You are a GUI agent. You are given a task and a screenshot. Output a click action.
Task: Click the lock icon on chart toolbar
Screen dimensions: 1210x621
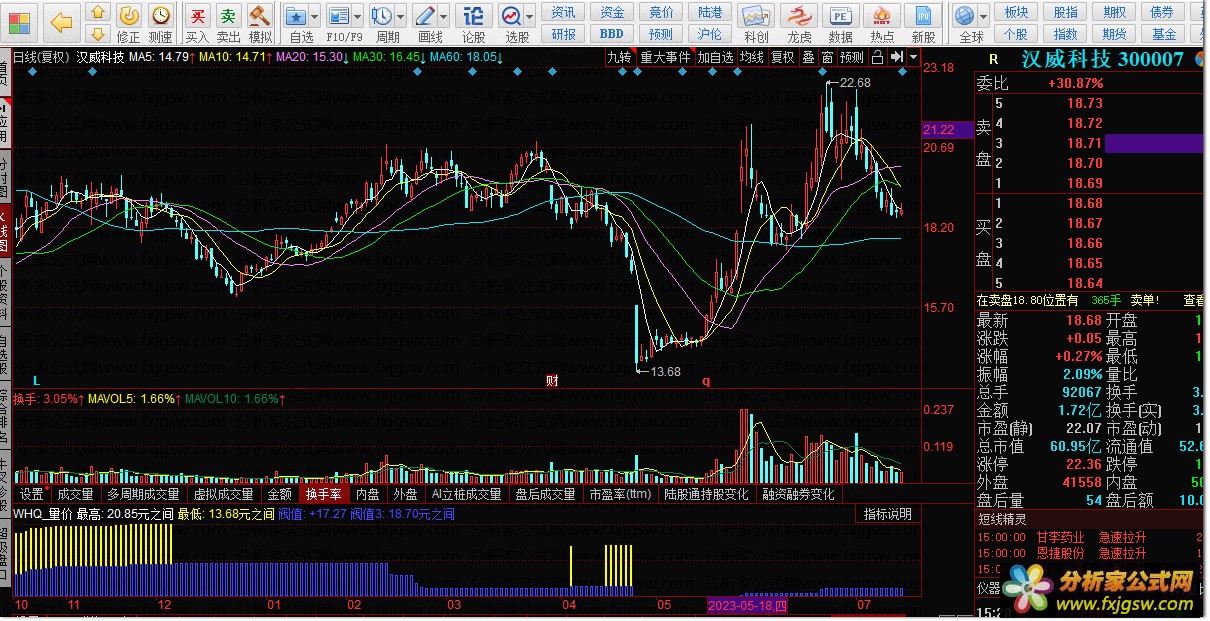point(878,57)
